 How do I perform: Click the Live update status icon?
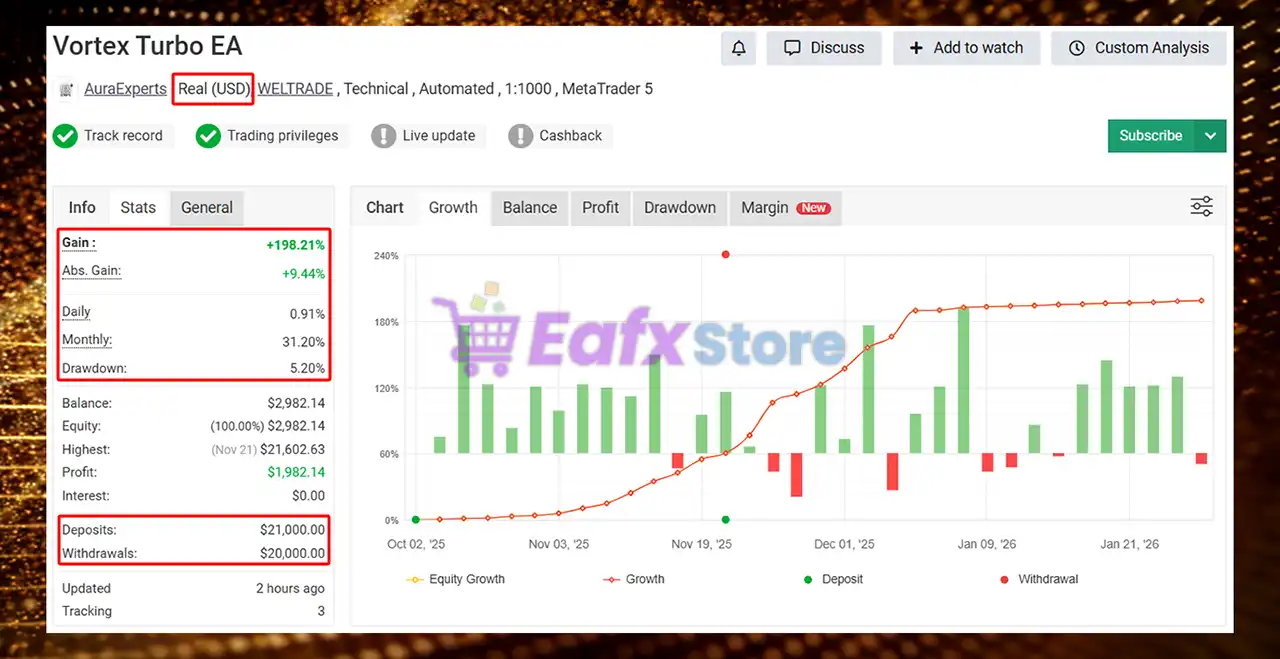(x=383, y=136)
